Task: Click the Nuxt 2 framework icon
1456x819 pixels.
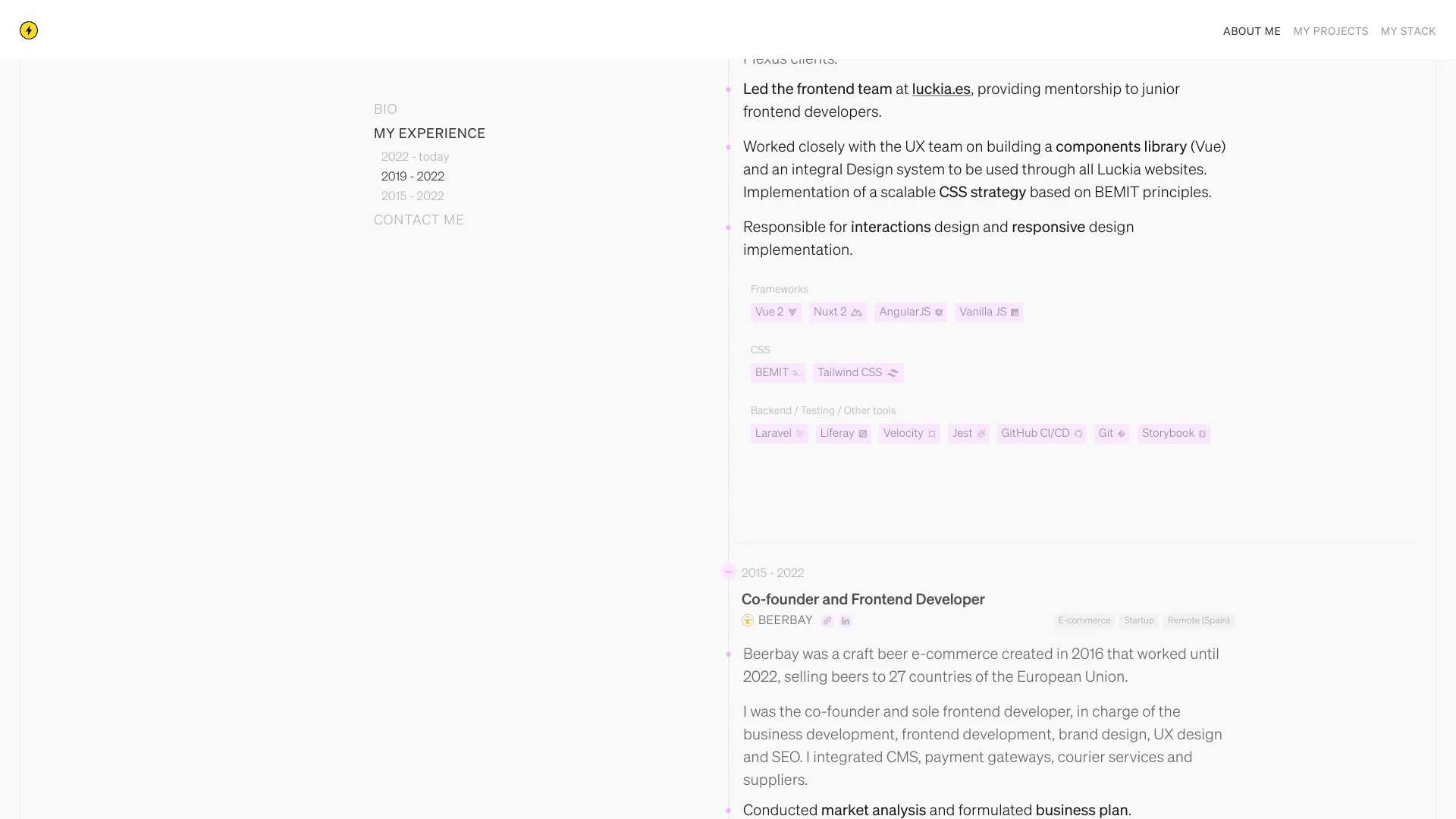Action: 856,312
